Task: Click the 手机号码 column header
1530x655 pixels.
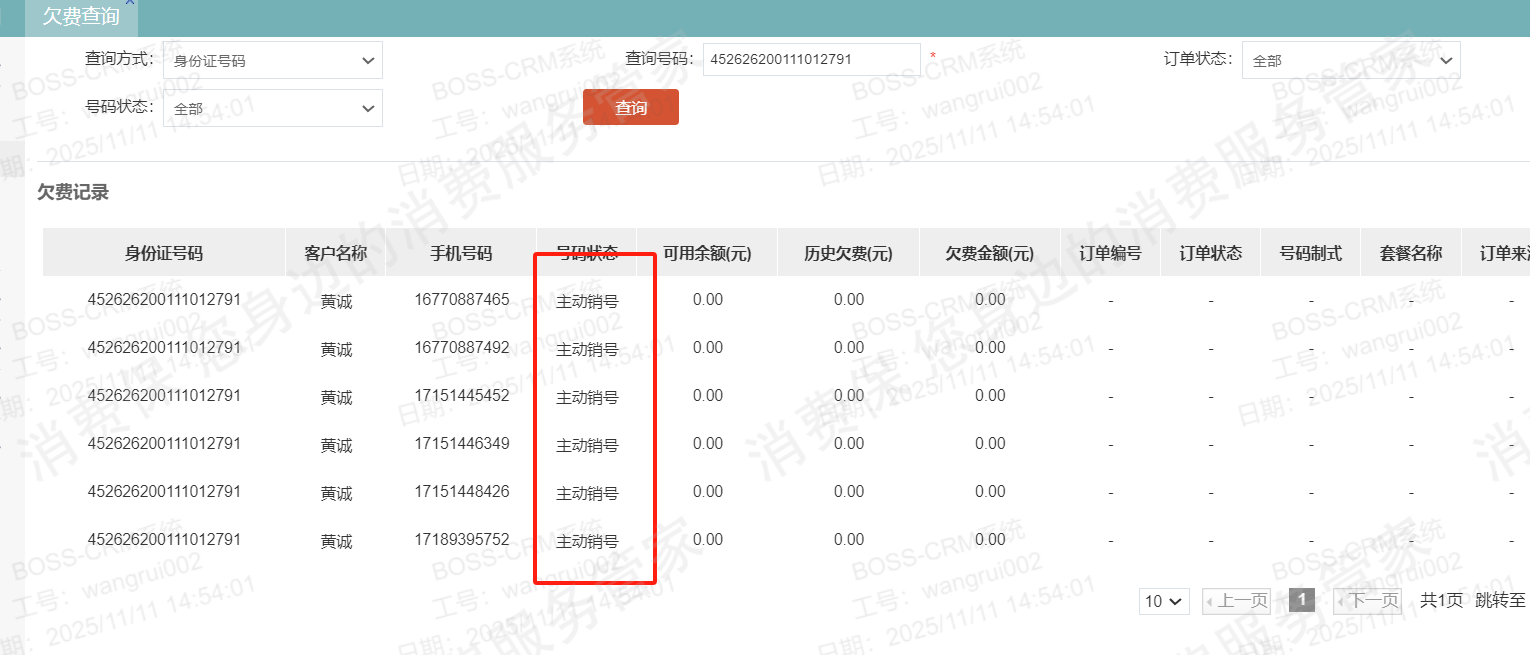Action: [x=461, y=254]
